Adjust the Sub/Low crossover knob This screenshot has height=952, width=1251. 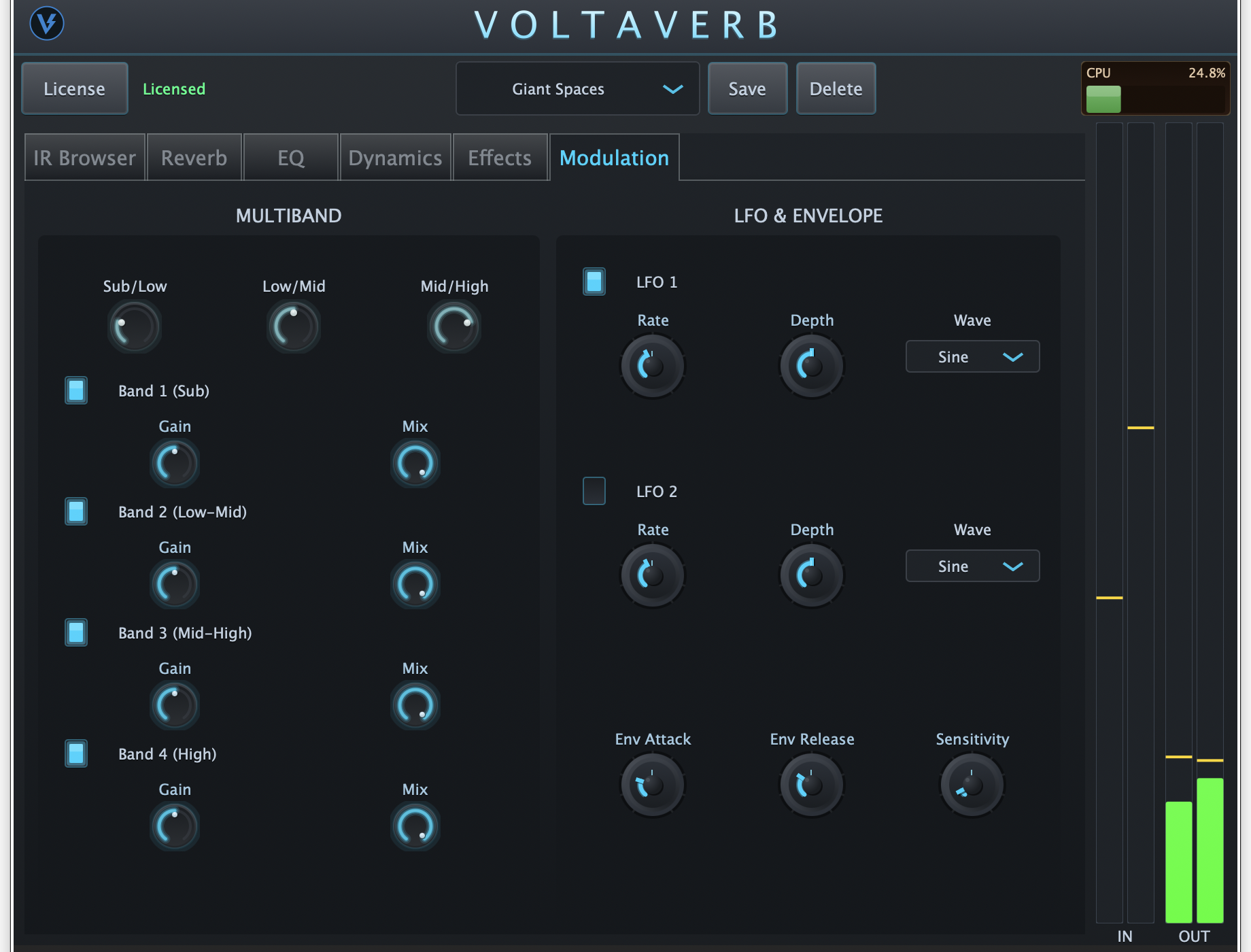click(x=134, y=327)
